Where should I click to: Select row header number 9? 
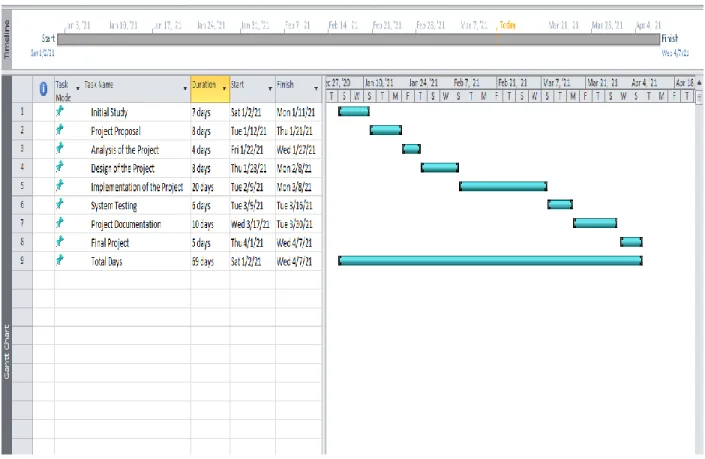(22, 261)
